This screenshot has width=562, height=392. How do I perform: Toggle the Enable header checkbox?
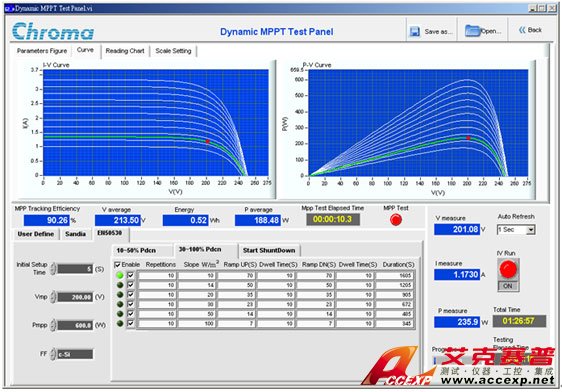117,265
